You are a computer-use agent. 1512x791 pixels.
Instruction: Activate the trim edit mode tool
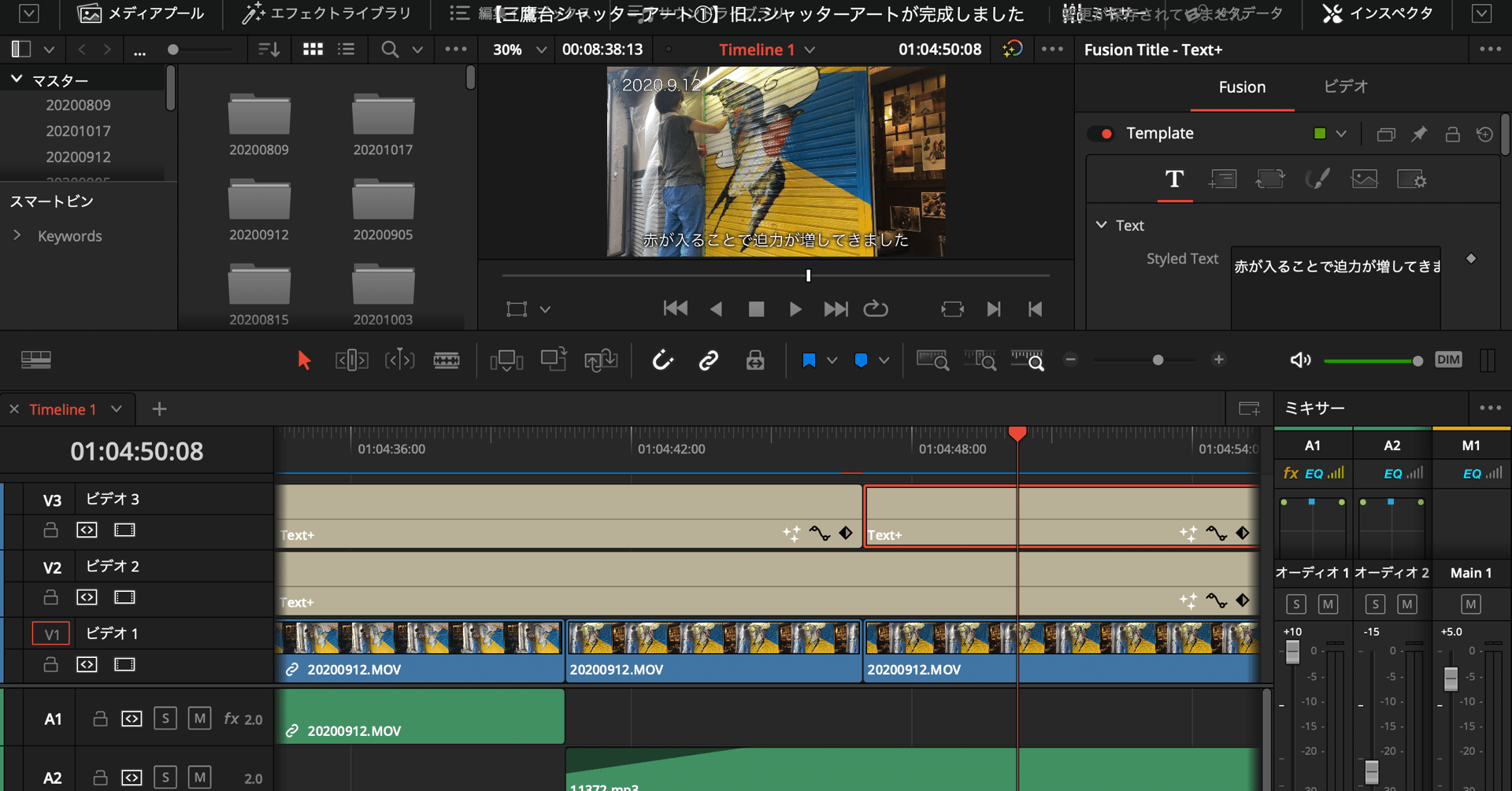[x=351, y=360]
